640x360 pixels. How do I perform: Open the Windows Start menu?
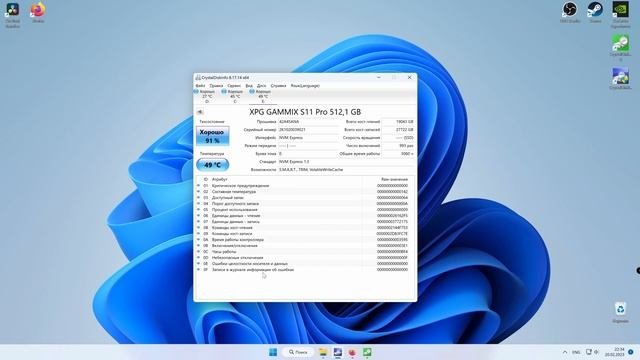tap(273, 352)
